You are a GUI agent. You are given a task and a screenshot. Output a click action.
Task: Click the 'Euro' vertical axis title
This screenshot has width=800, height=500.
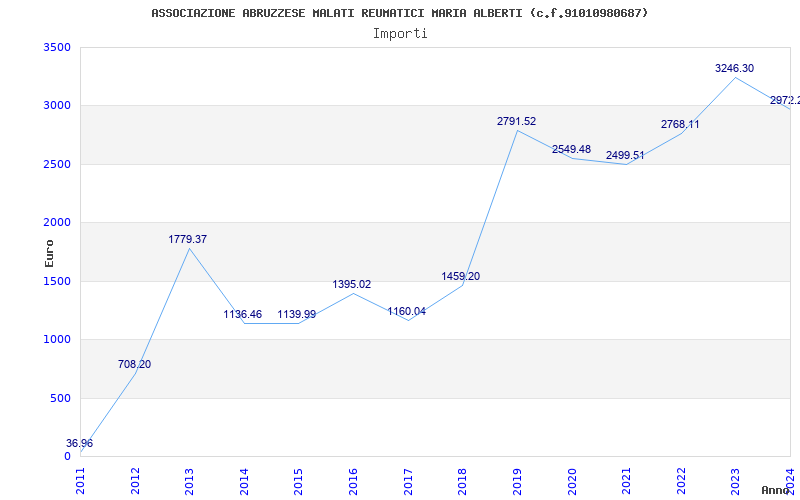coord(49,253)
